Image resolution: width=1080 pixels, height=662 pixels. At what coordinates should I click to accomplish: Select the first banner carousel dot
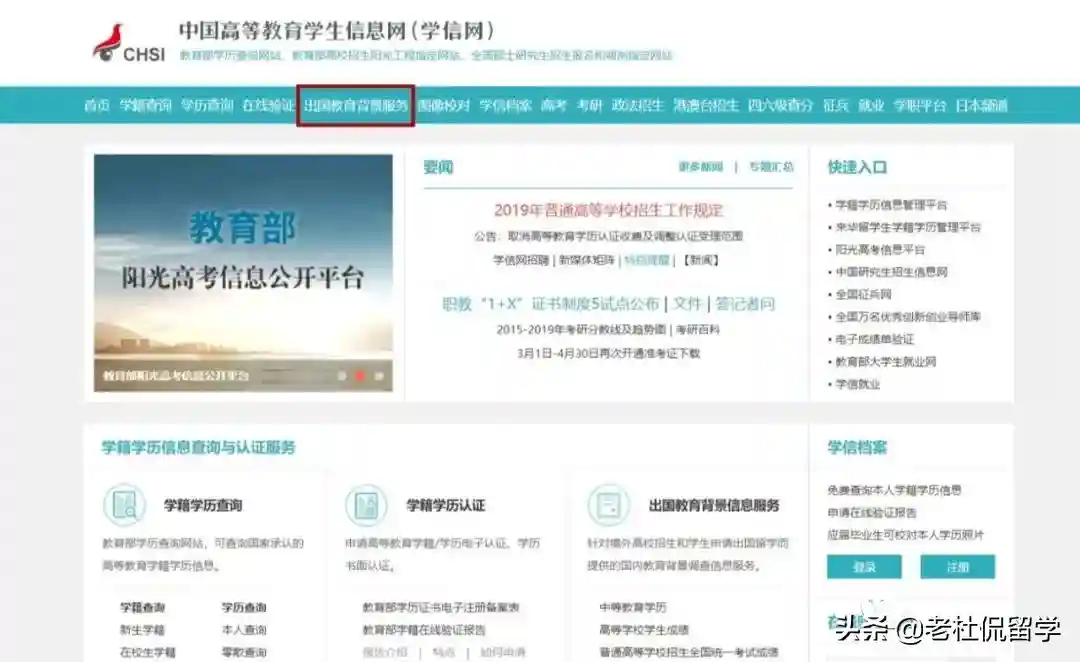click(341, 376)
